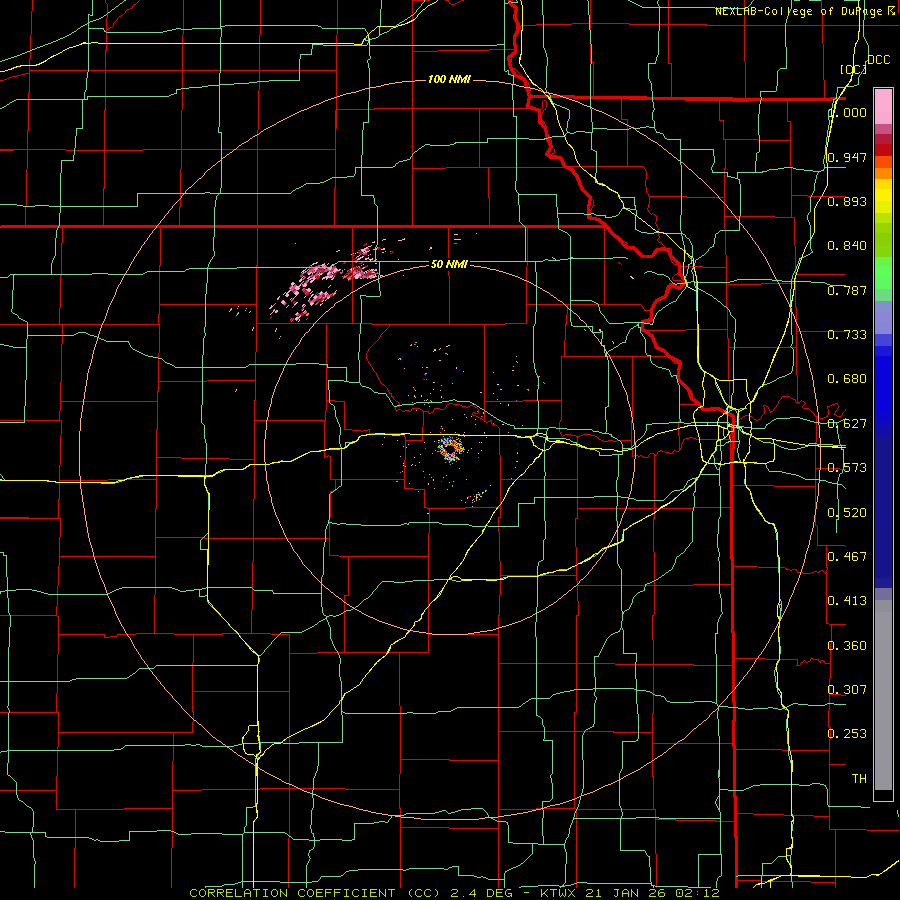Click the TH threshold label on the legend
This screenshot has width=900, height=900.
(859, 779)
